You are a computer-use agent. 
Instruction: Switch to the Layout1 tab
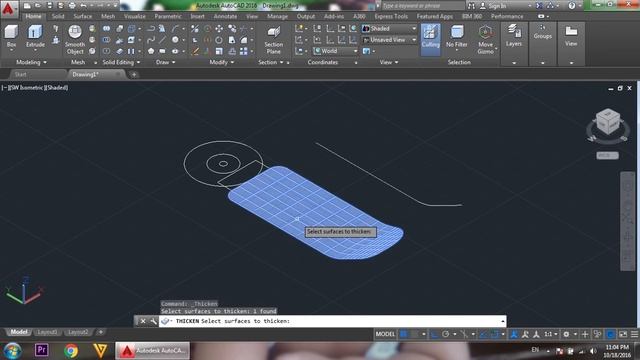coord(47,332)
